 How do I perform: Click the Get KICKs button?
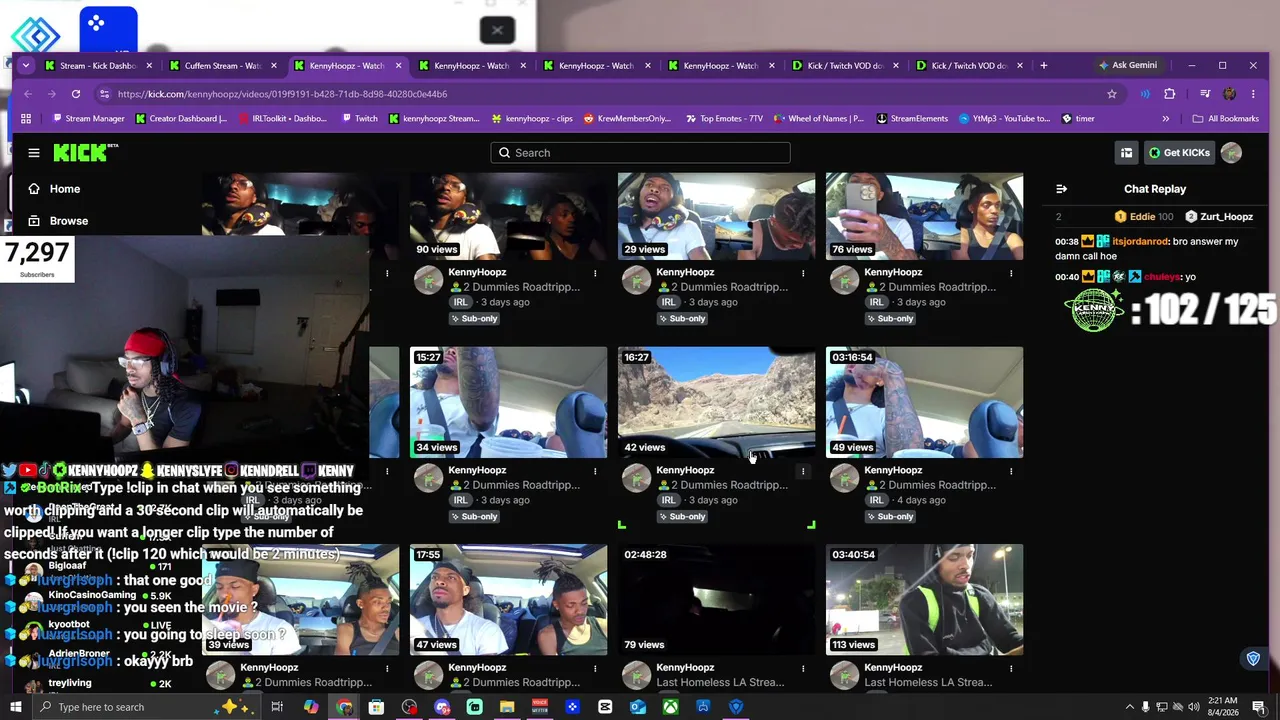click(x=1180, y=153)
